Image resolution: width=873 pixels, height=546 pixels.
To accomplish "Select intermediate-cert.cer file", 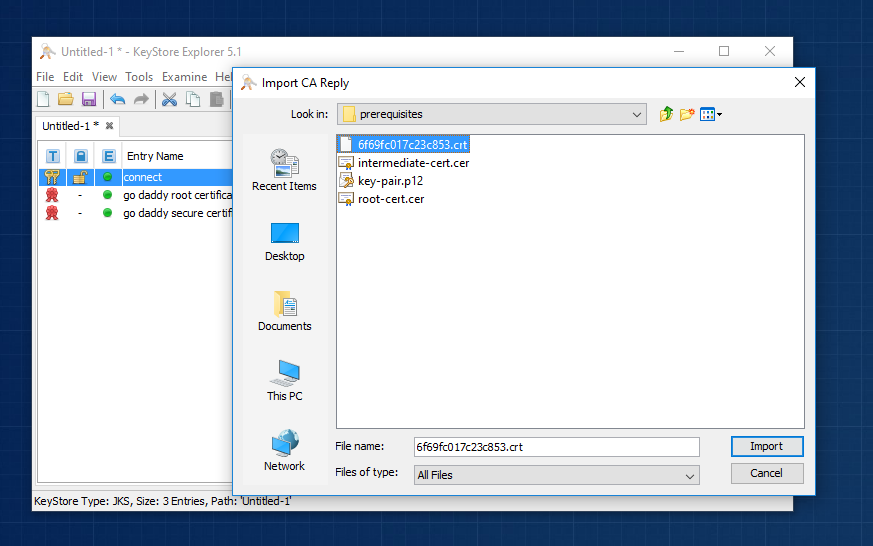I will pyautogui.click(x=413, y=163).
